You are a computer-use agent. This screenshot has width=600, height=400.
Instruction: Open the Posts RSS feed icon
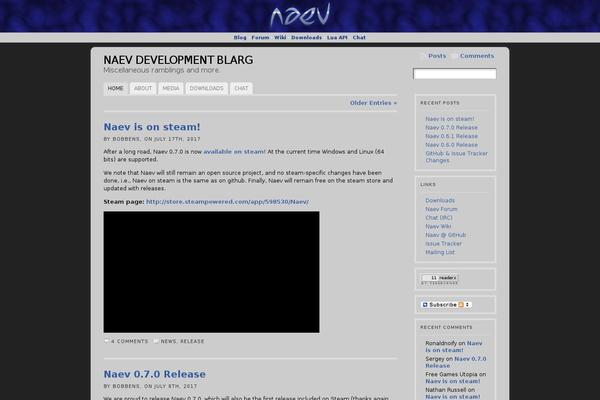tap(423, 56)
